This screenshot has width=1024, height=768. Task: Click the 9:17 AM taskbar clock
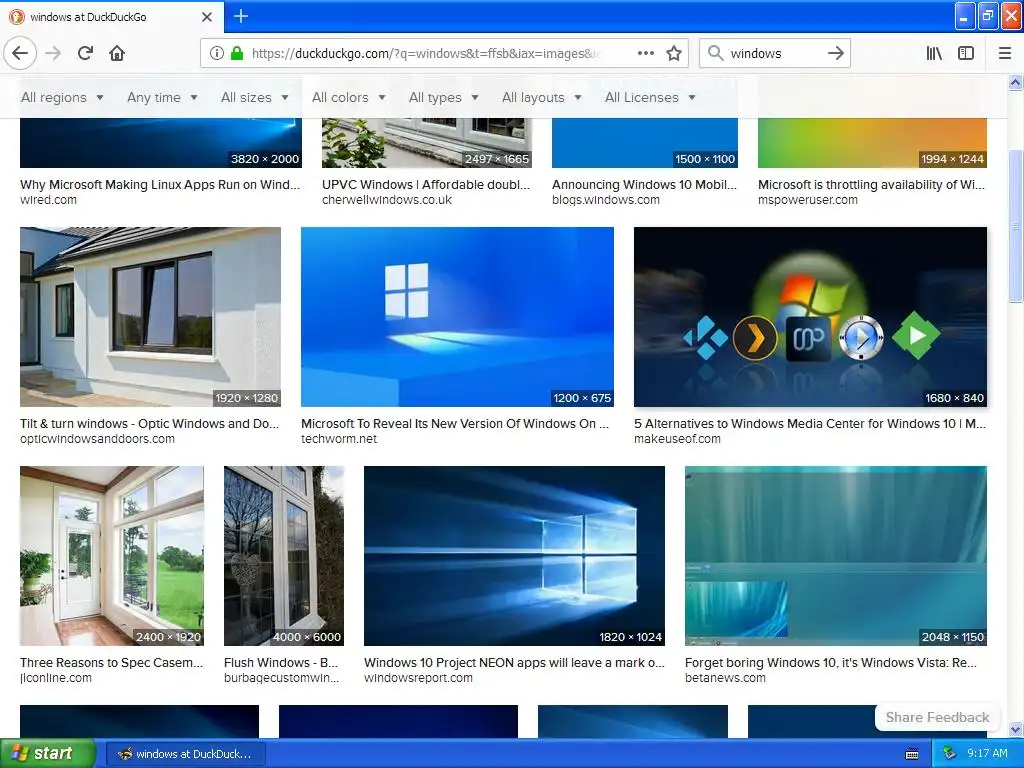pos(987,754)
